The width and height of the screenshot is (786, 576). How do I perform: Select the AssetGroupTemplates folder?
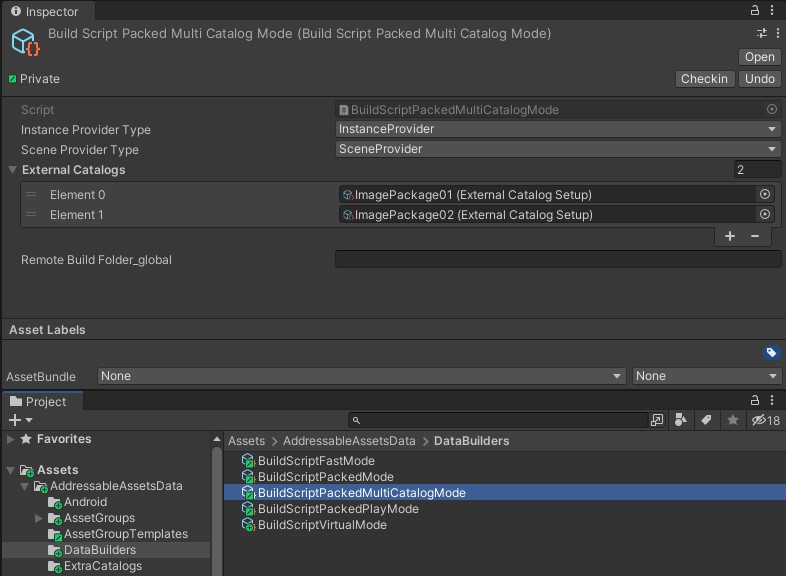tap(126, 534)
